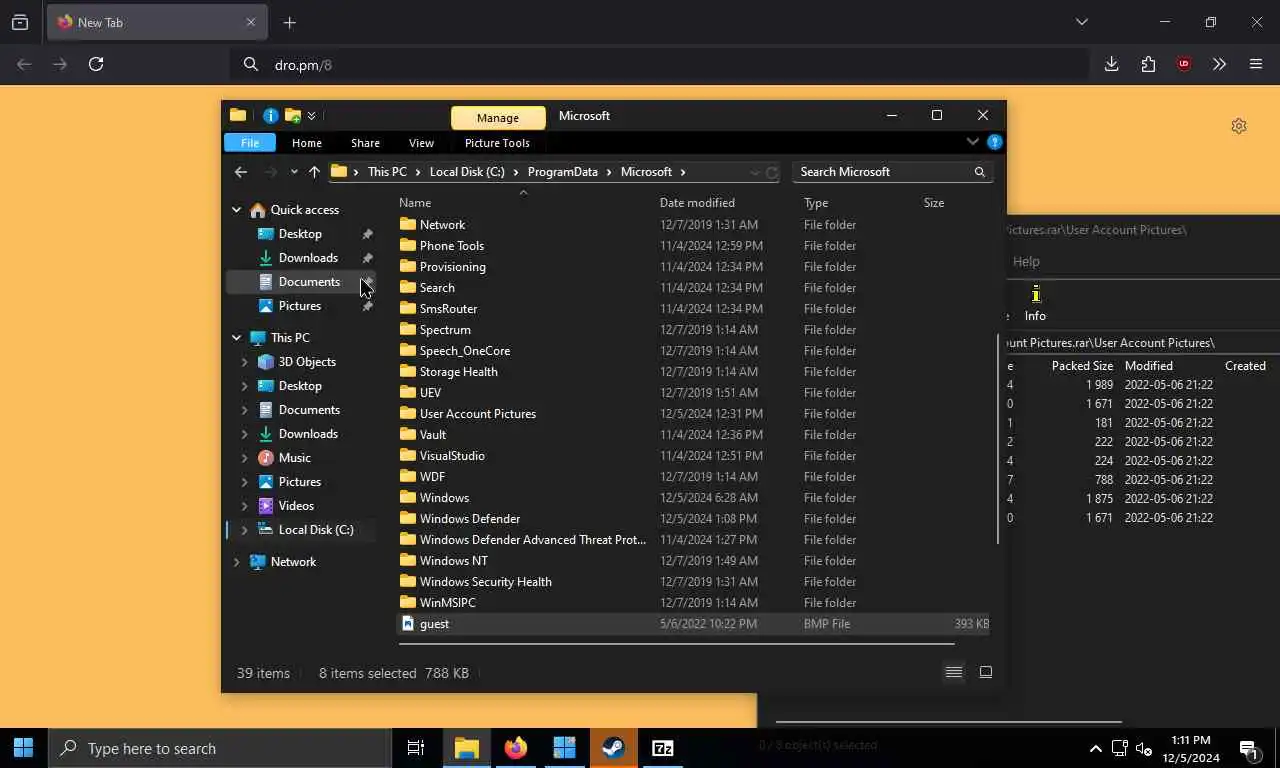The width and height of the screenshot is (1280, 768).
Task: Open the Explorer Help question mark icon
Action: [994, 142]
